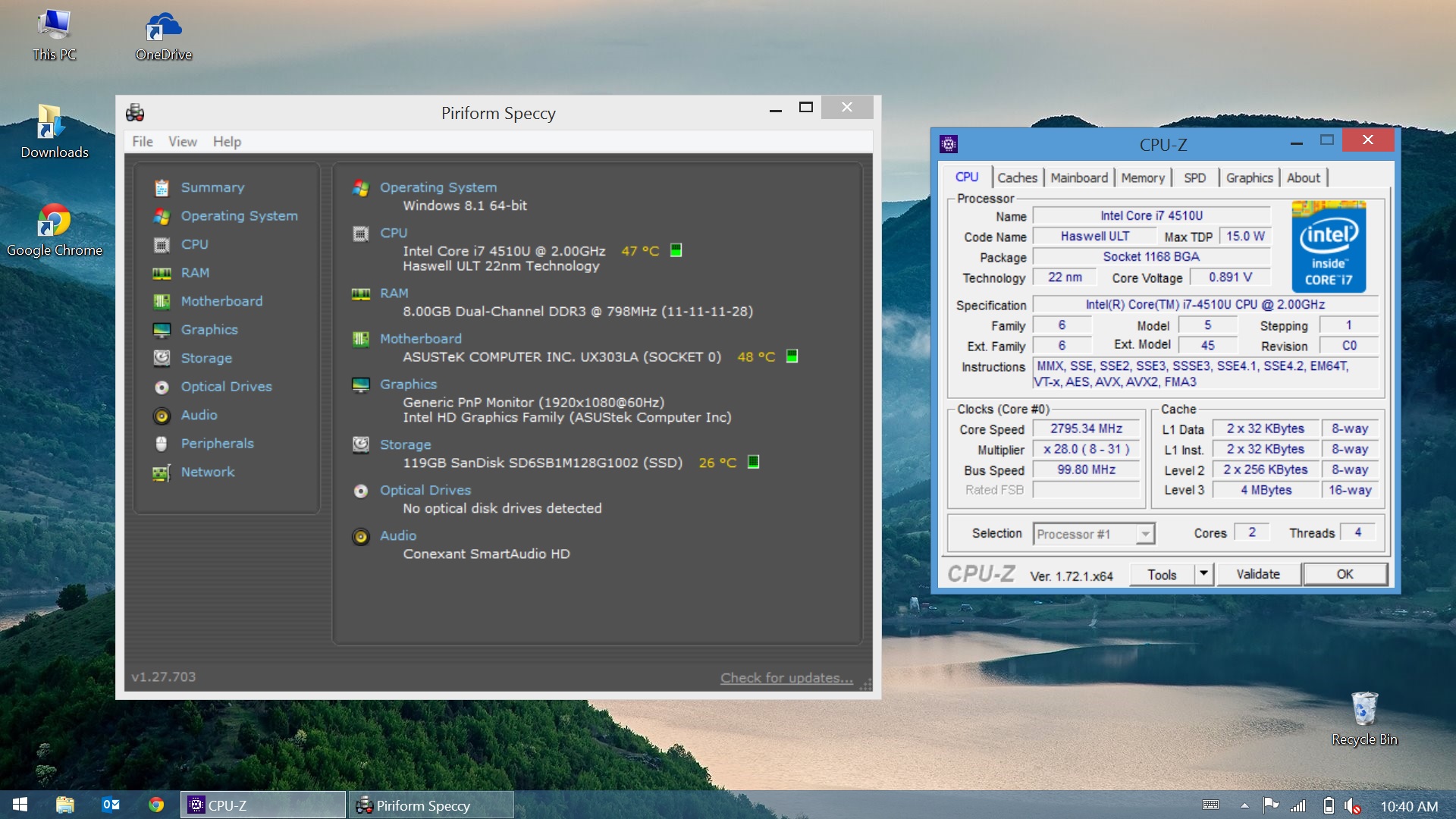1456x819 pixels.
Task: Click the Windows Start button
Action: pyautogui.click(x=20, y=805)
